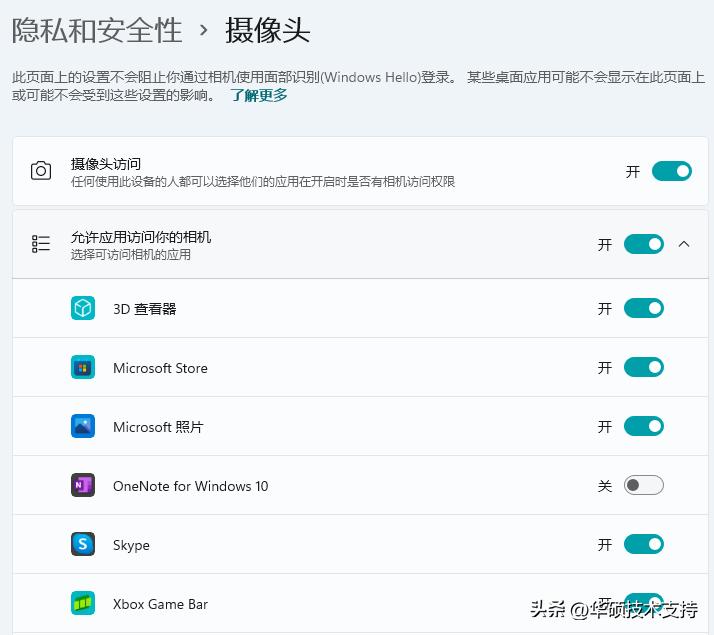Image resolution: width=714 pixels, height=635 pixels.
Task: Click the 3D 查看器 app icon
Action: click(83, 308)
